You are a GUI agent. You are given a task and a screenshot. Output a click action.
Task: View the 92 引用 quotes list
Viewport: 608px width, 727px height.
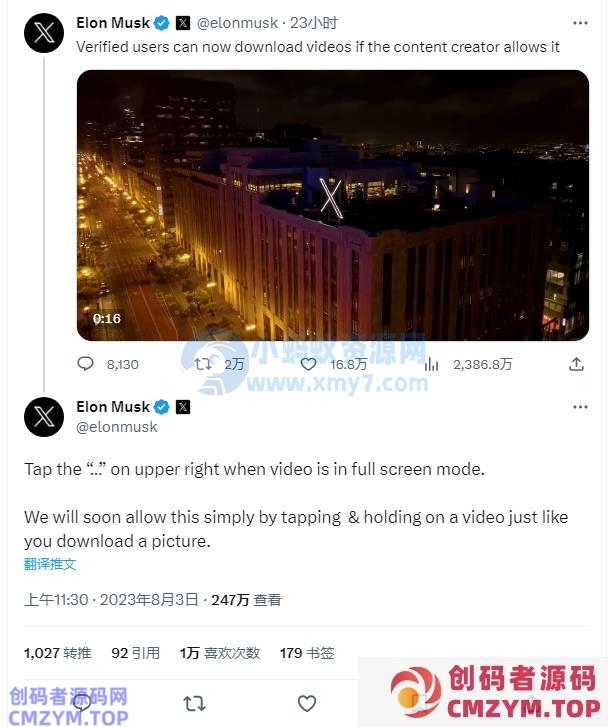point(135,653)
